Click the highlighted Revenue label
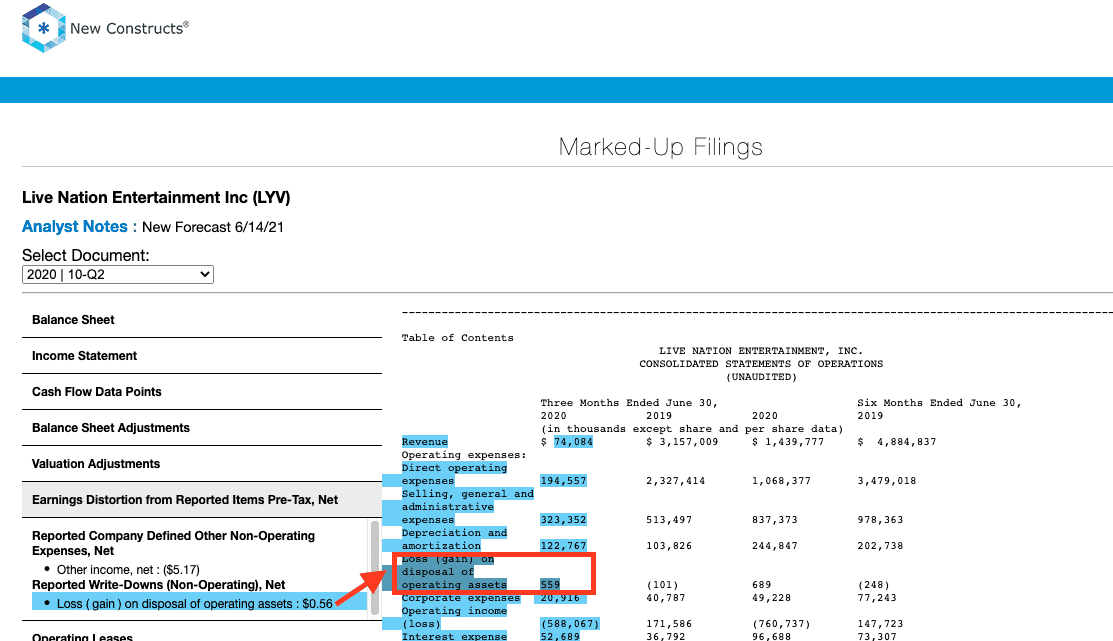This screenshot has height=641, width=1113. point(424,442)
